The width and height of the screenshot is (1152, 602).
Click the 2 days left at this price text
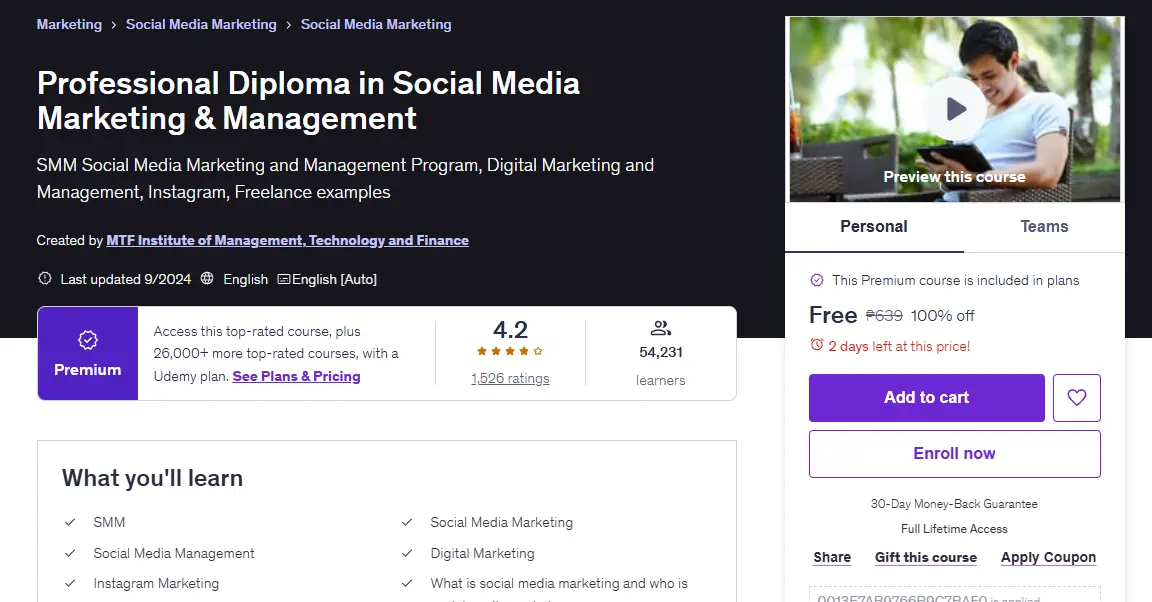[899, 346]
